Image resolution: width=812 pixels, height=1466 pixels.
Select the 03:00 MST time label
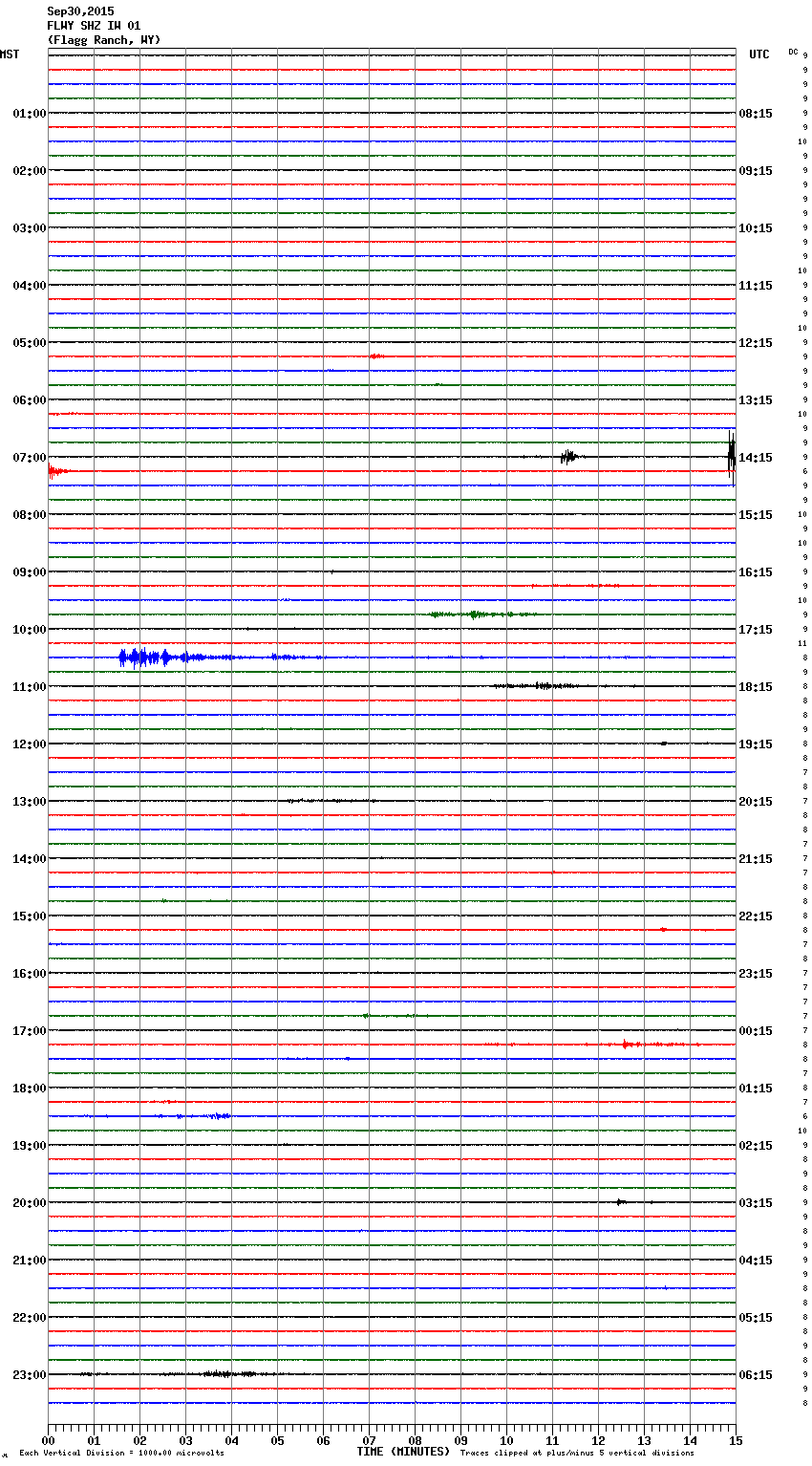(30, 228)
